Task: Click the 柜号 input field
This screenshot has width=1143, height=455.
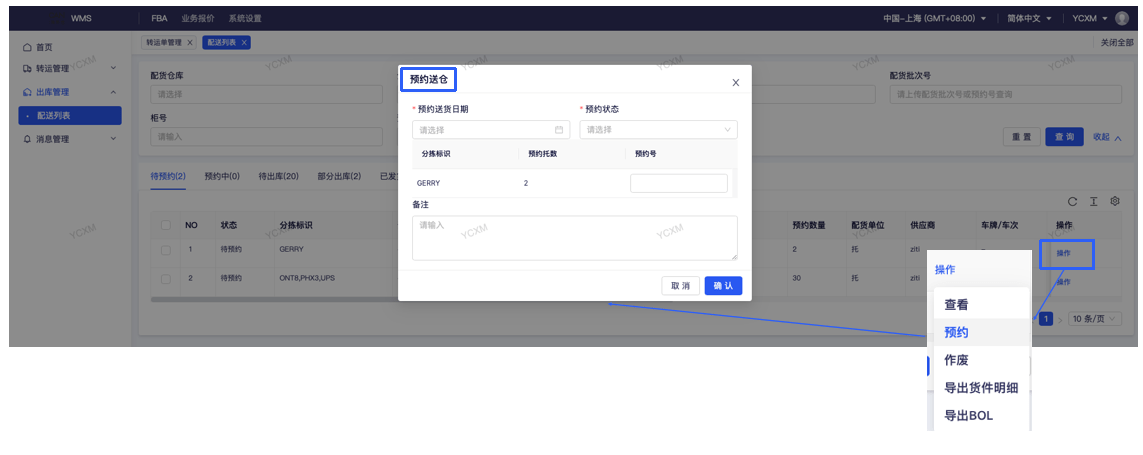Action: 266,136
